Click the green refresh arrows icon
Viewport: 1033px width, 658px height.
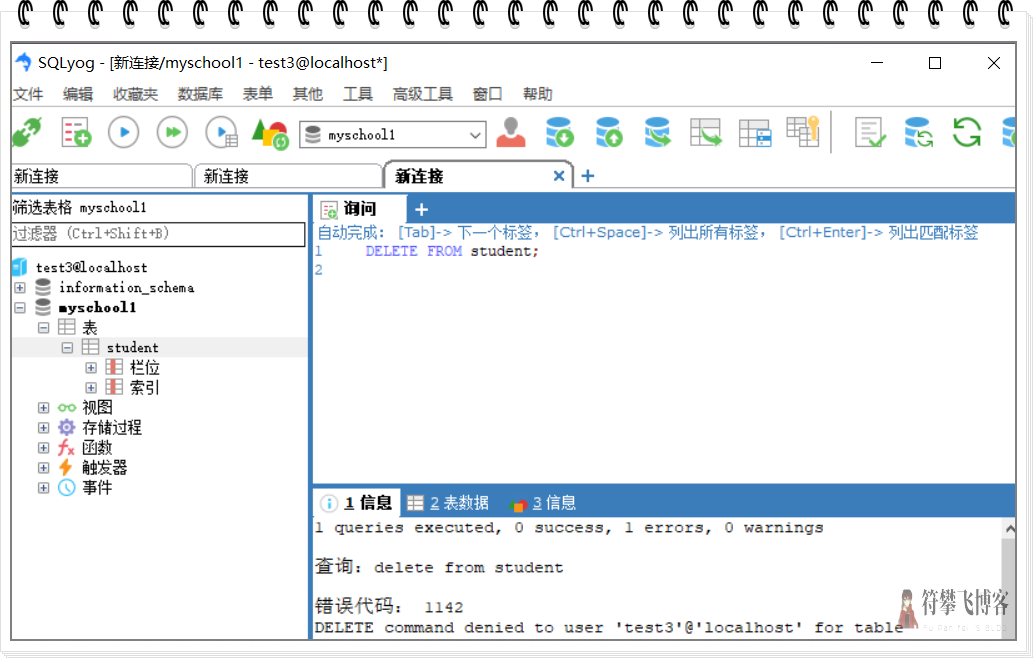967,132
